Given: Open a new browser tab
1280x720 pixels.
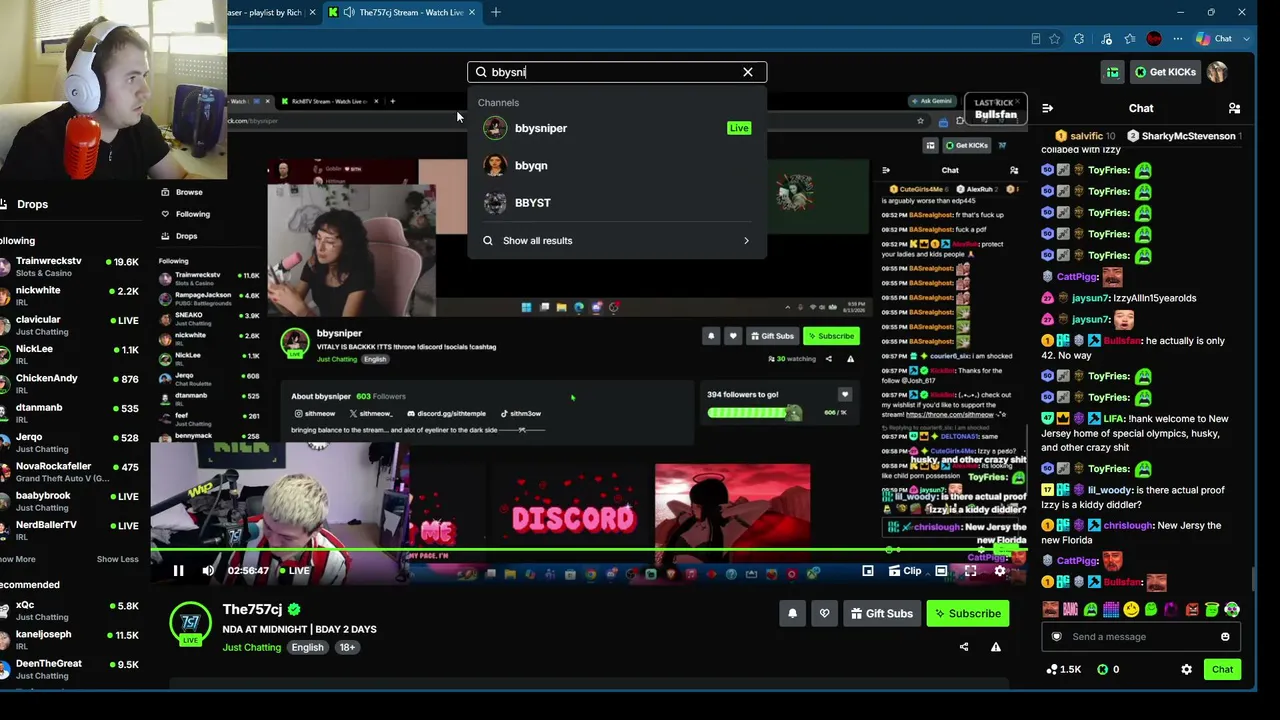Looking at the screenshot, I should [x=496, y=12].
